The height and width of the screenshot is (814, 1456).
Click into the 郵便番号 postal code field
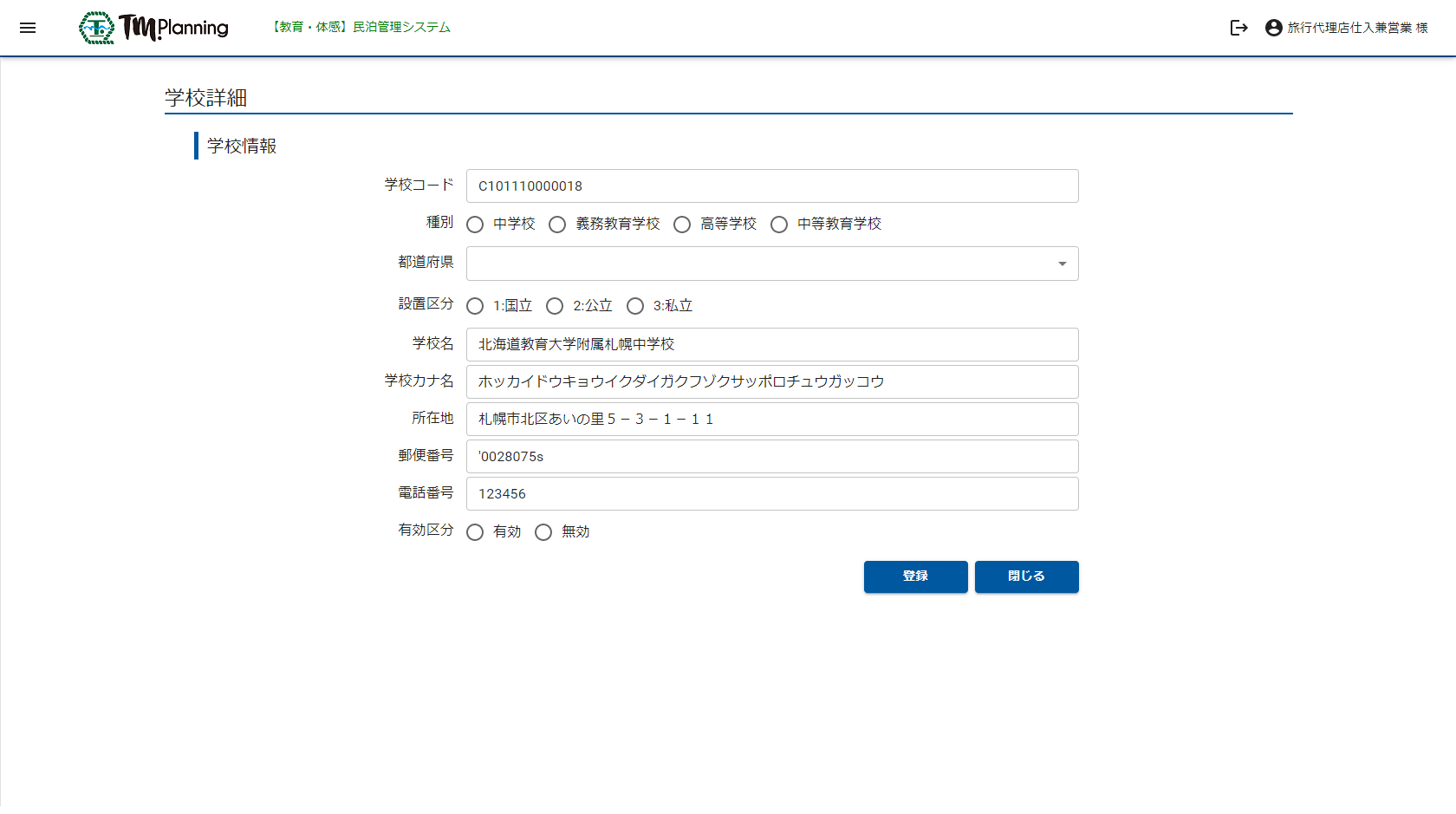coord(771,457)
